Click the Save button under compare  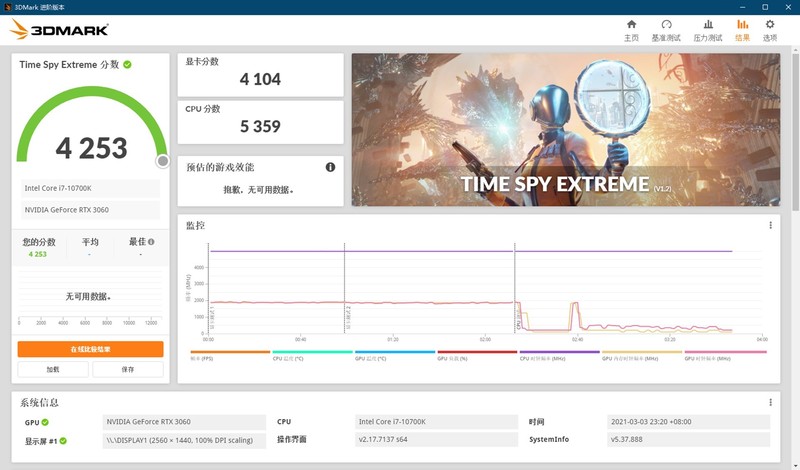pyautogui.click(x=128, y=369)
